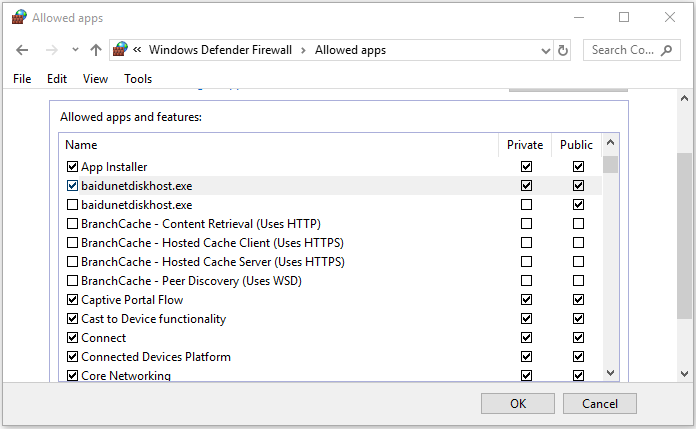The height and width of the screenshot is (429, 696).
Task: Click the apps list scrollbar thumb
Action: [610, 164]
